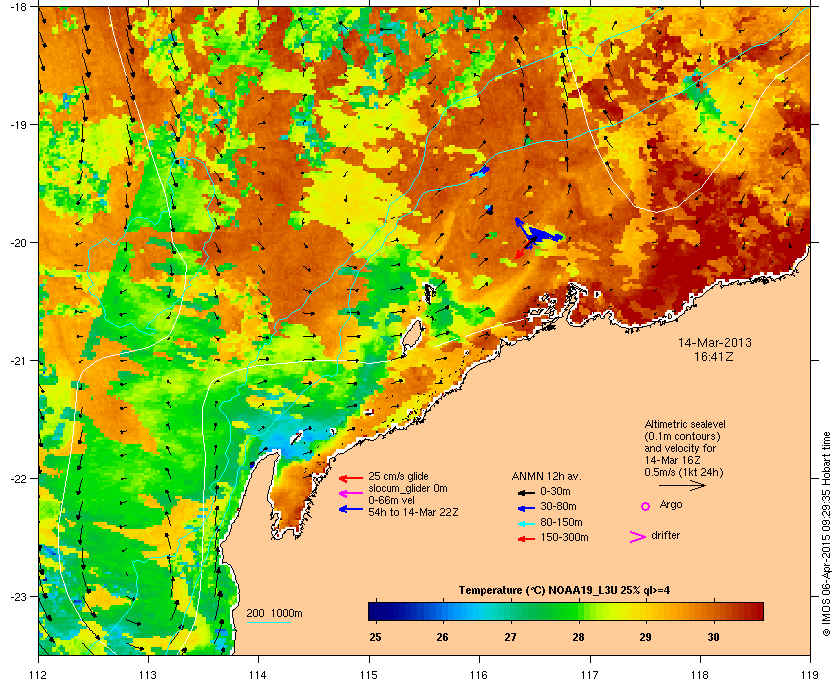Click the '0.5m/s (1kt 24h)' text
Viewport: 840px width, 680px height.
point(684,472)
